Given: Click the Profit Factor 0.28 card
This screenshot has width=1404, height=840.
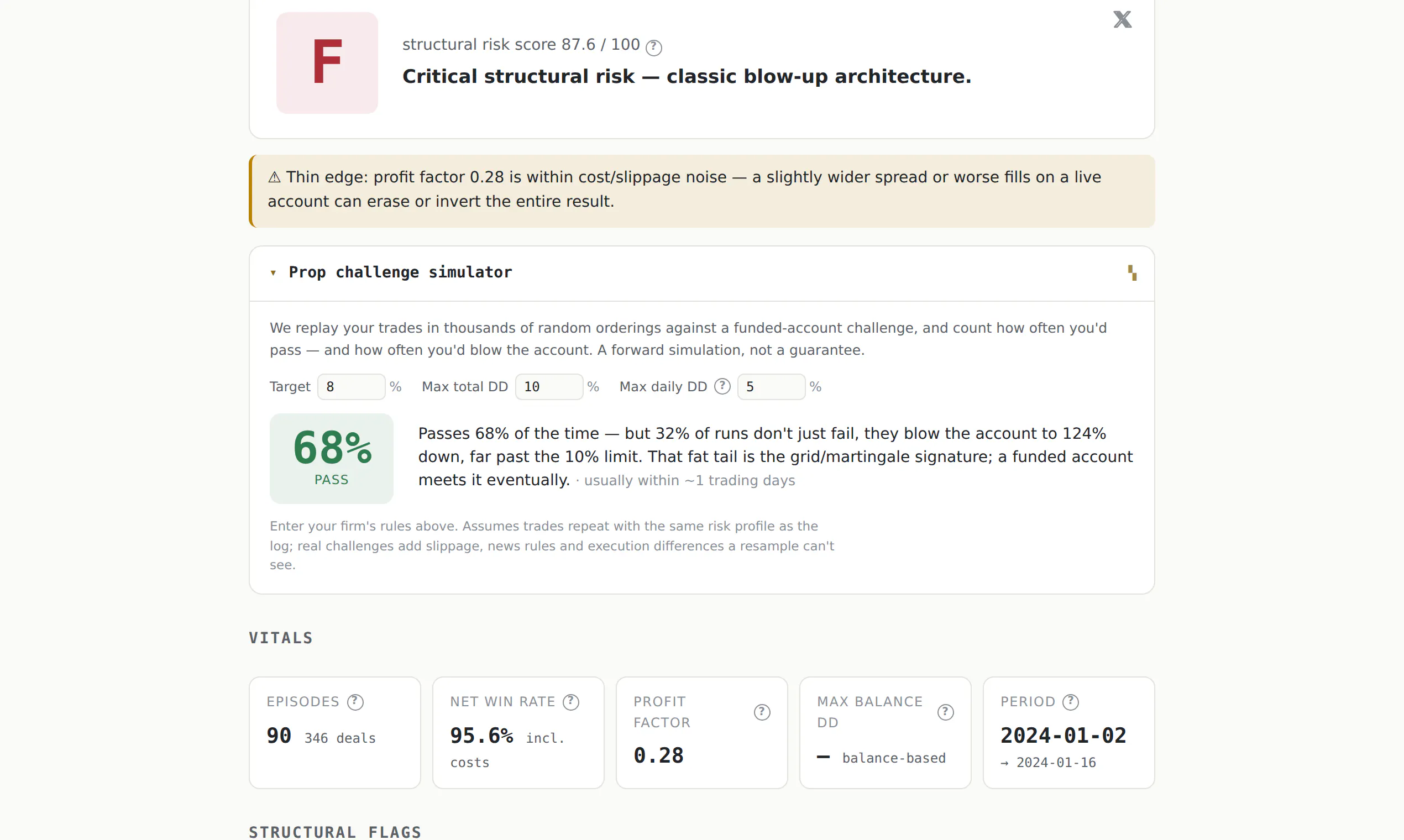Looking at the screenshot, I should pos(701,733).
